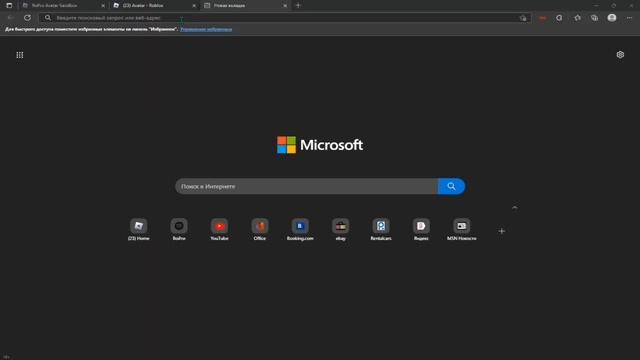Open the MSN Новости quick link tile
Viewport: 640px width, 360px height.
462,229
